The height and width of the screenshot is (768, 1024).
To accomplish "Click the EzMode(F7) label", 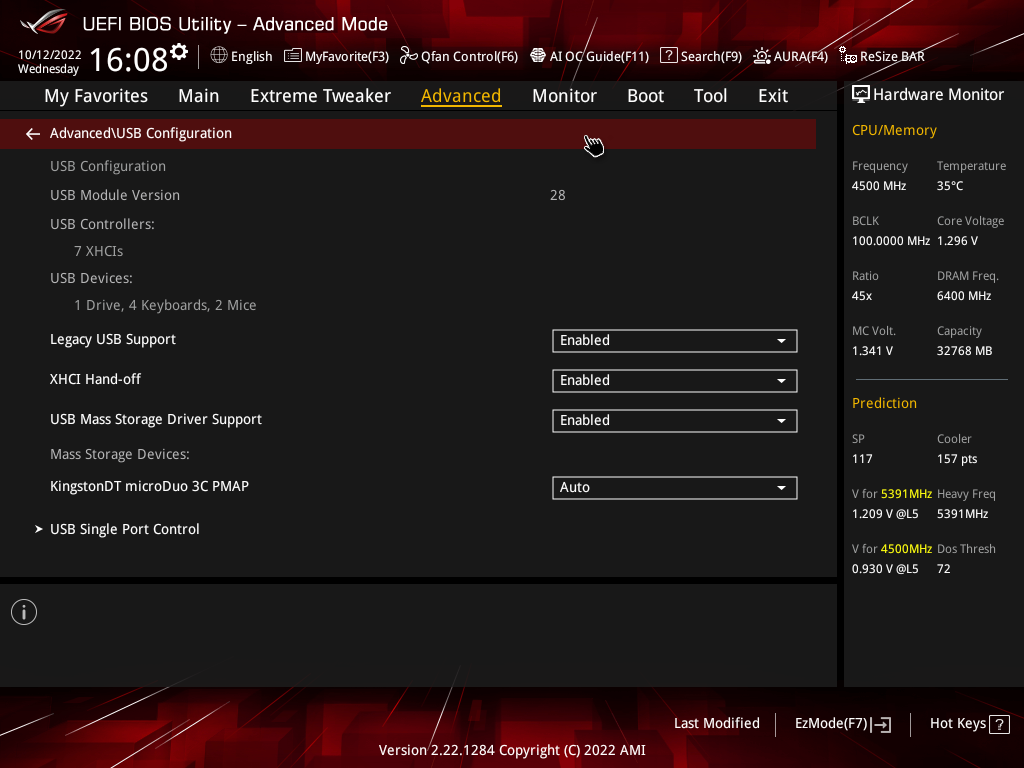I will coord(831,724).
